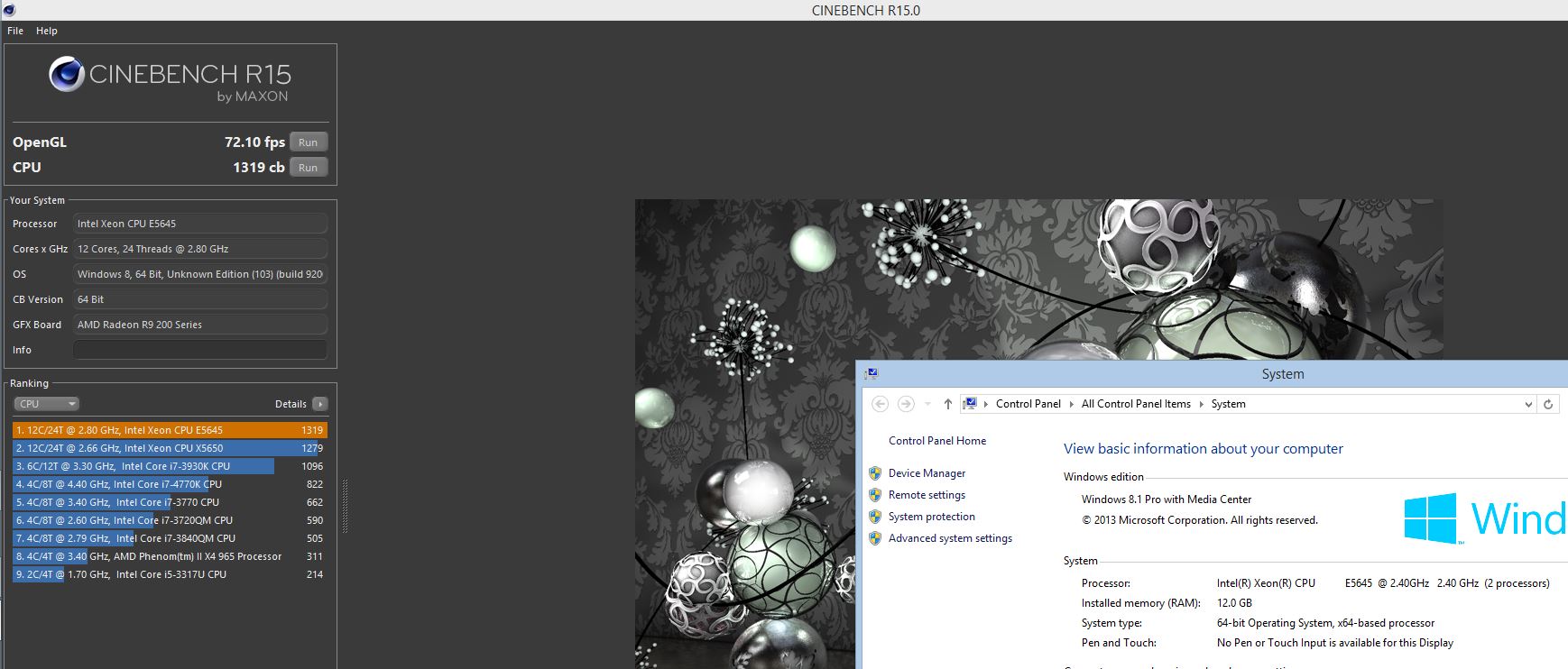Click the panel splitter grip handle
The image size is (1568, 669).
click(x=345, y=506)
